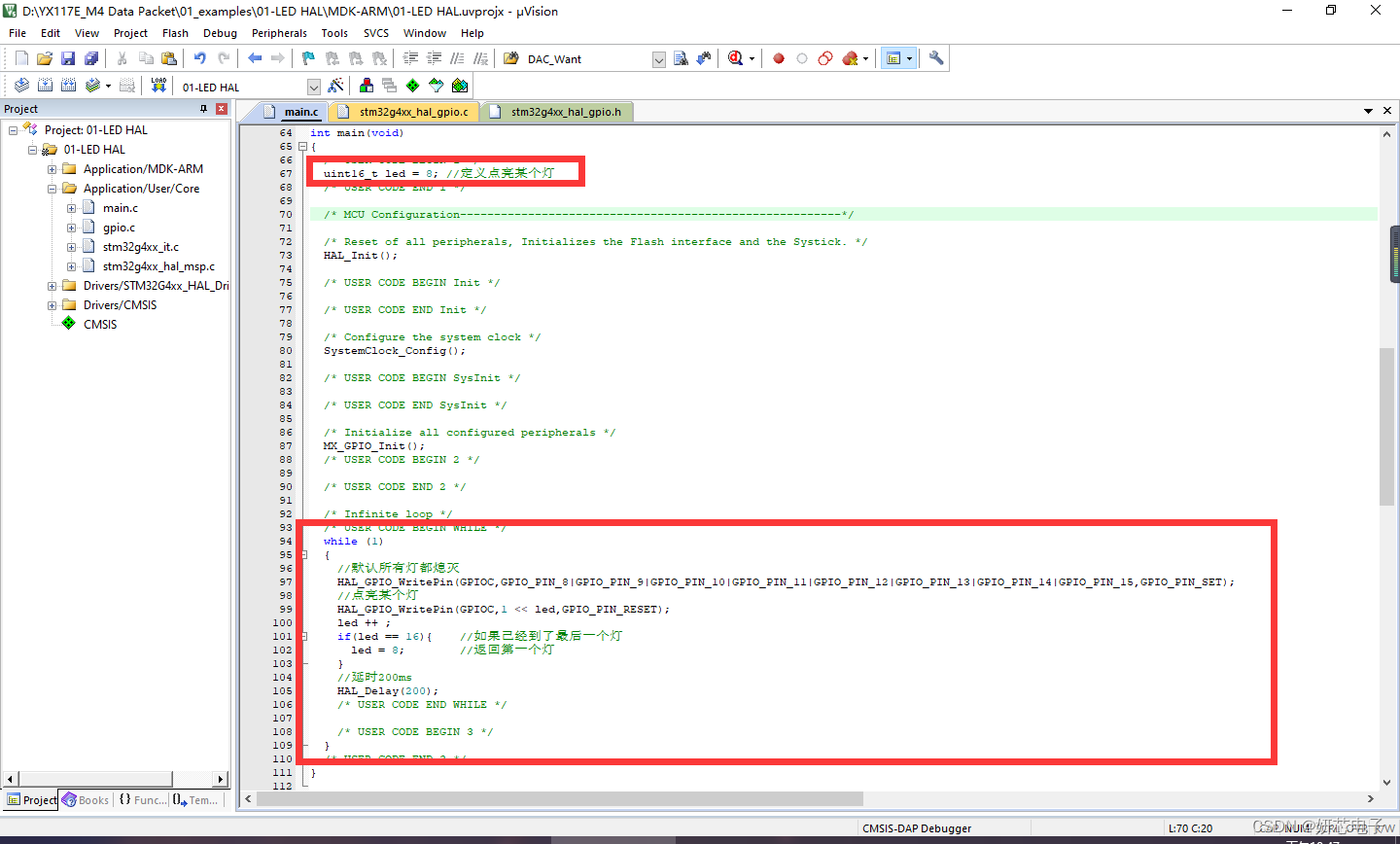
Task: Download to flash with LOAD icon
Action: (158, 86)
